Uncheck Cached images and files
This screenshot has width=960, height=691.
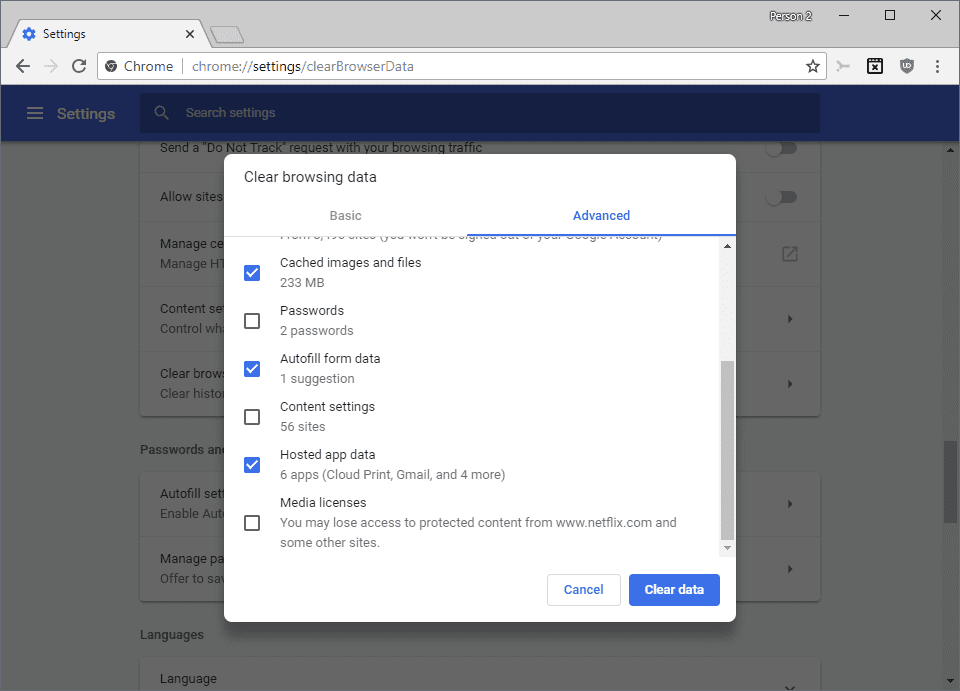252,273
